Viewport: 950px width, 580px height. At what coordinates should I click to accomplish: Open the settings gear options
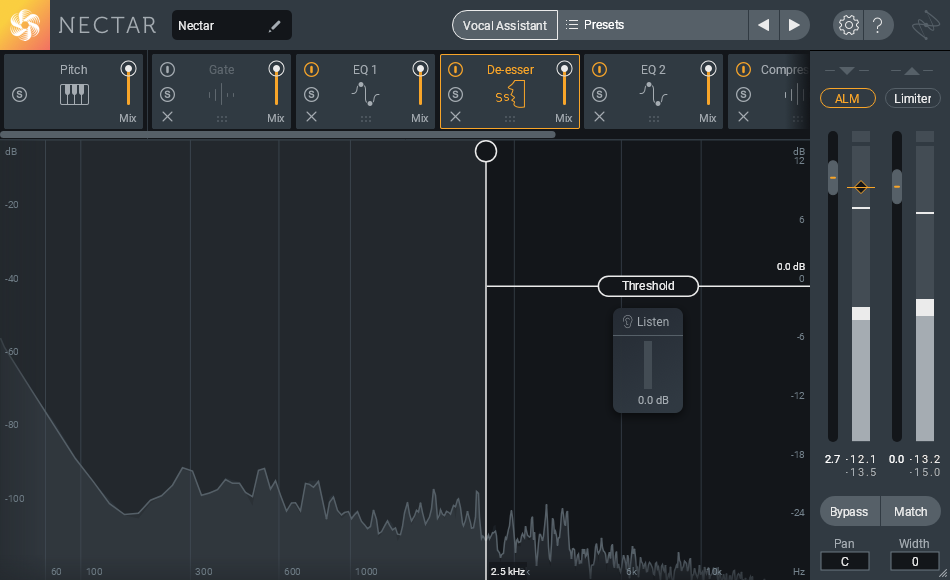click(848, 25)
